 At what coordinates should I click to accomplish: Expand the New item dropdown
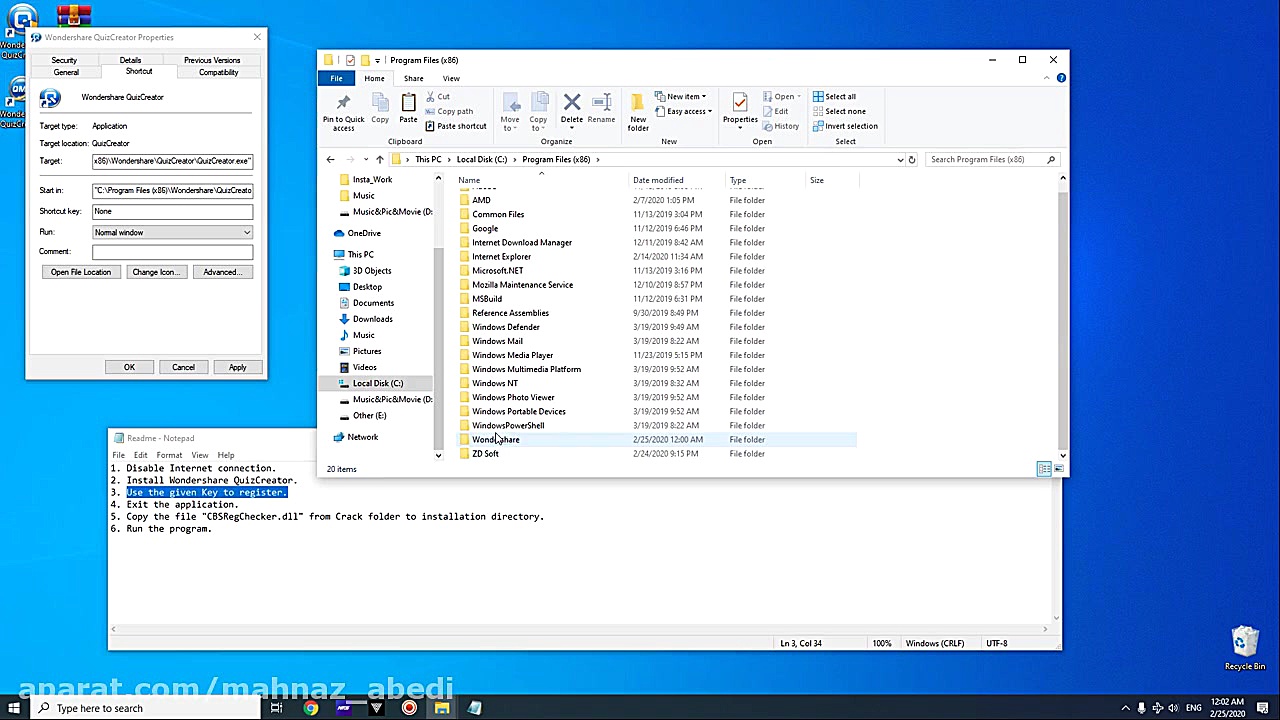(x=683, y=97)
